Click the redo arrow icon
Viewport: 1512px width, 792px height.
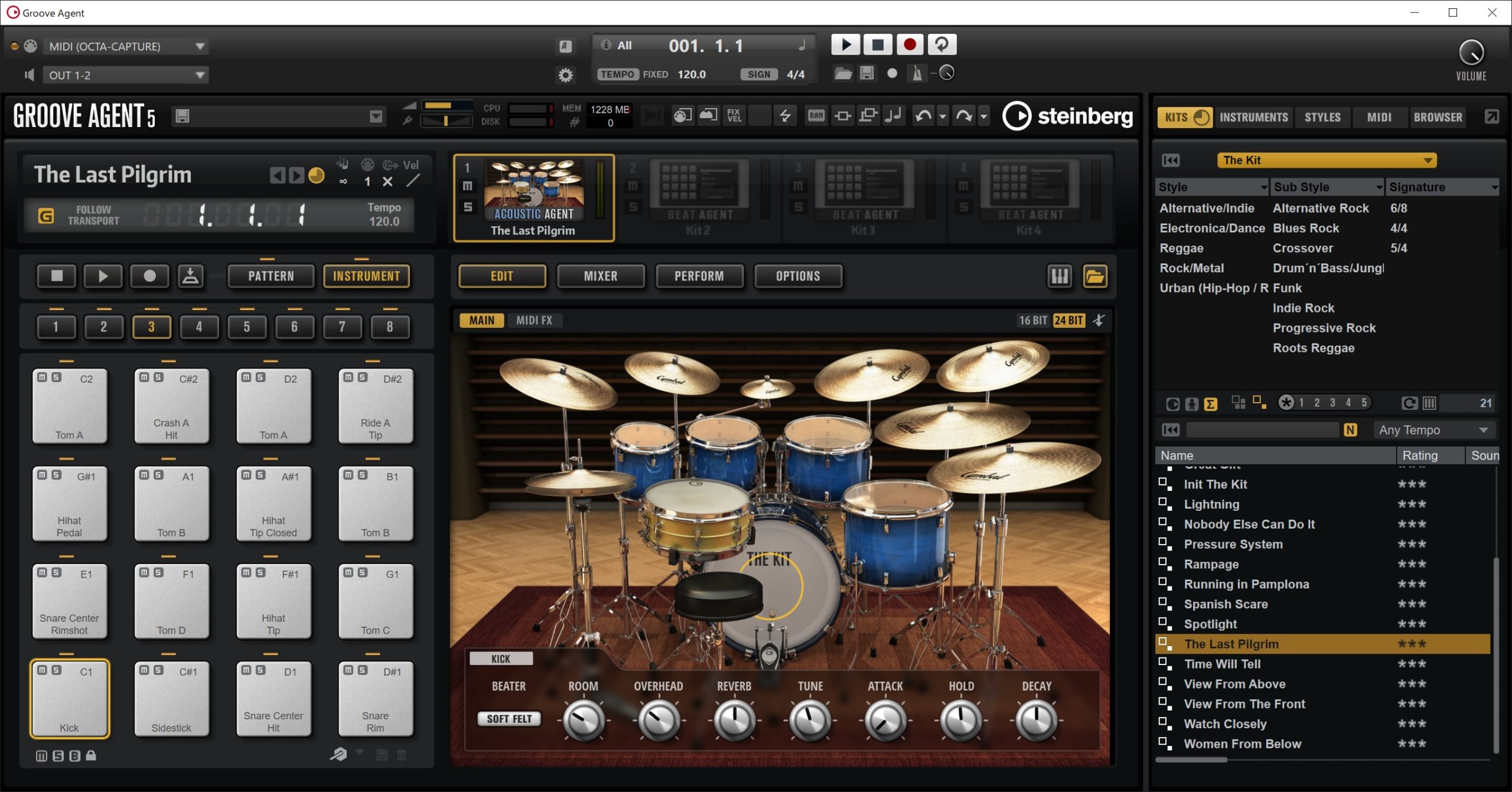coord(964,116)
